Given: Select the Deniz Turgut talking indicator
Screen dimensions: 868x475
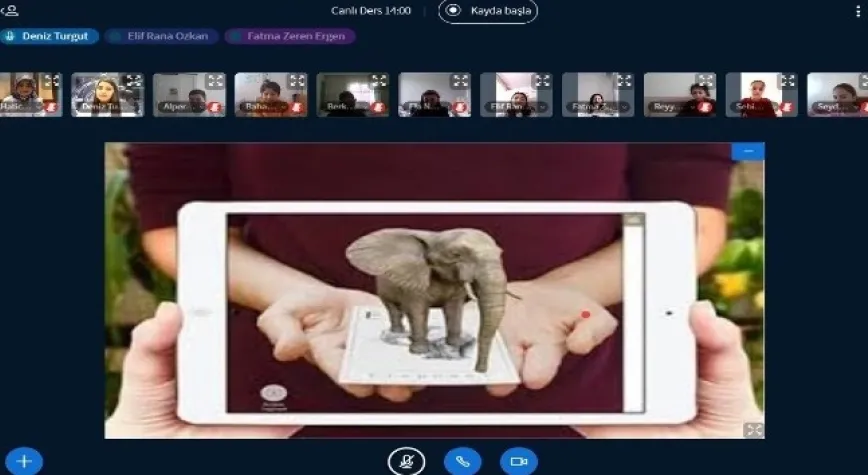Looking at the screenshot, I should pos(49,36).
